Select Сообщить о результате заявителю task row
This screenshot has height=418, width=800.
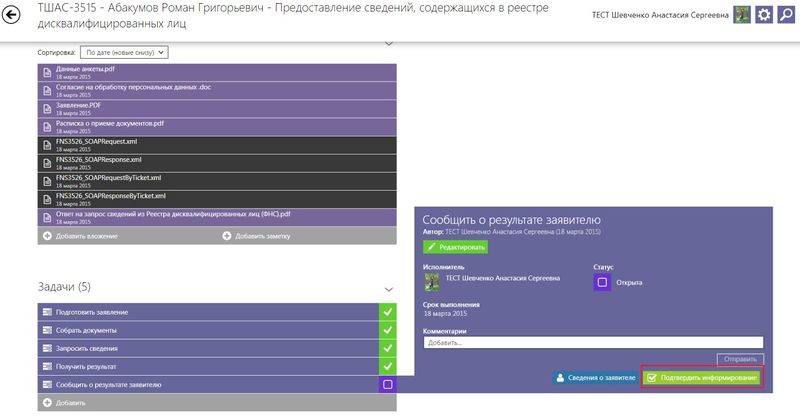(208, 384)
